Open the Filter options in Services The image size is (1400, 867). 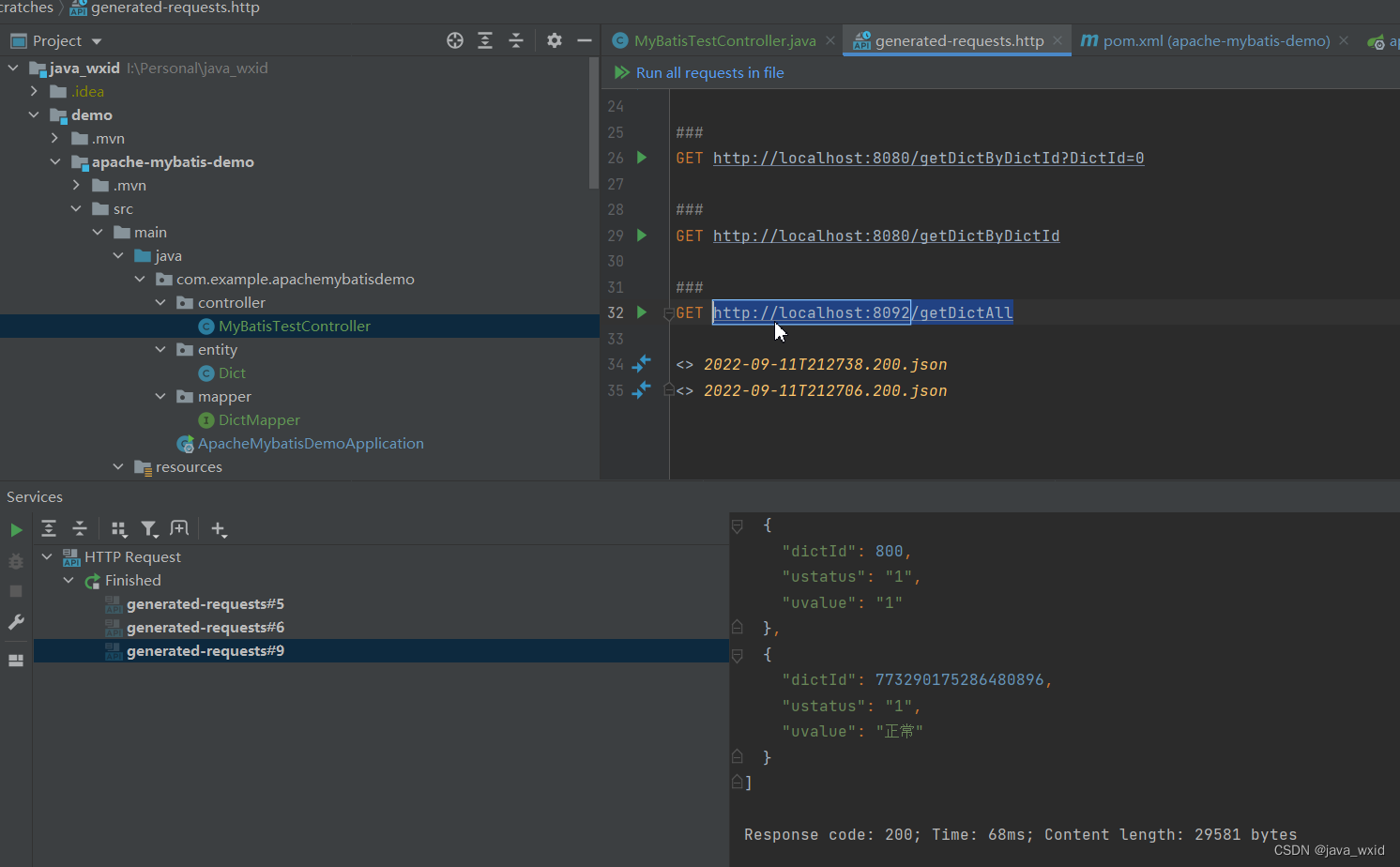pyautogui.click(x=149, y=529)
